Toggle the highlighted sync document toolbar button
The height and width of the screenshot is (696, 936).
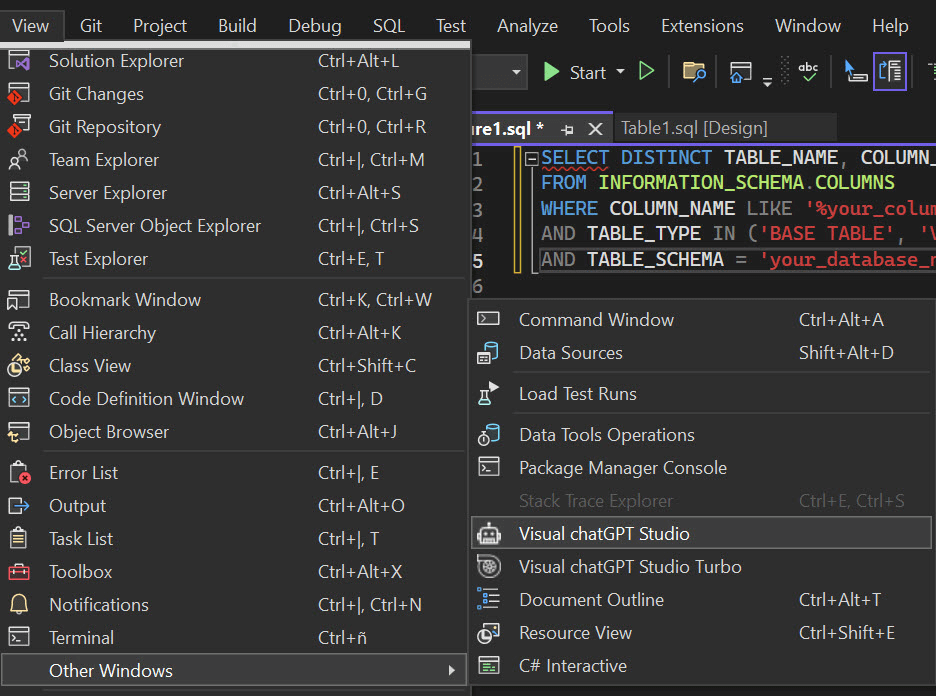click(889, 71)
